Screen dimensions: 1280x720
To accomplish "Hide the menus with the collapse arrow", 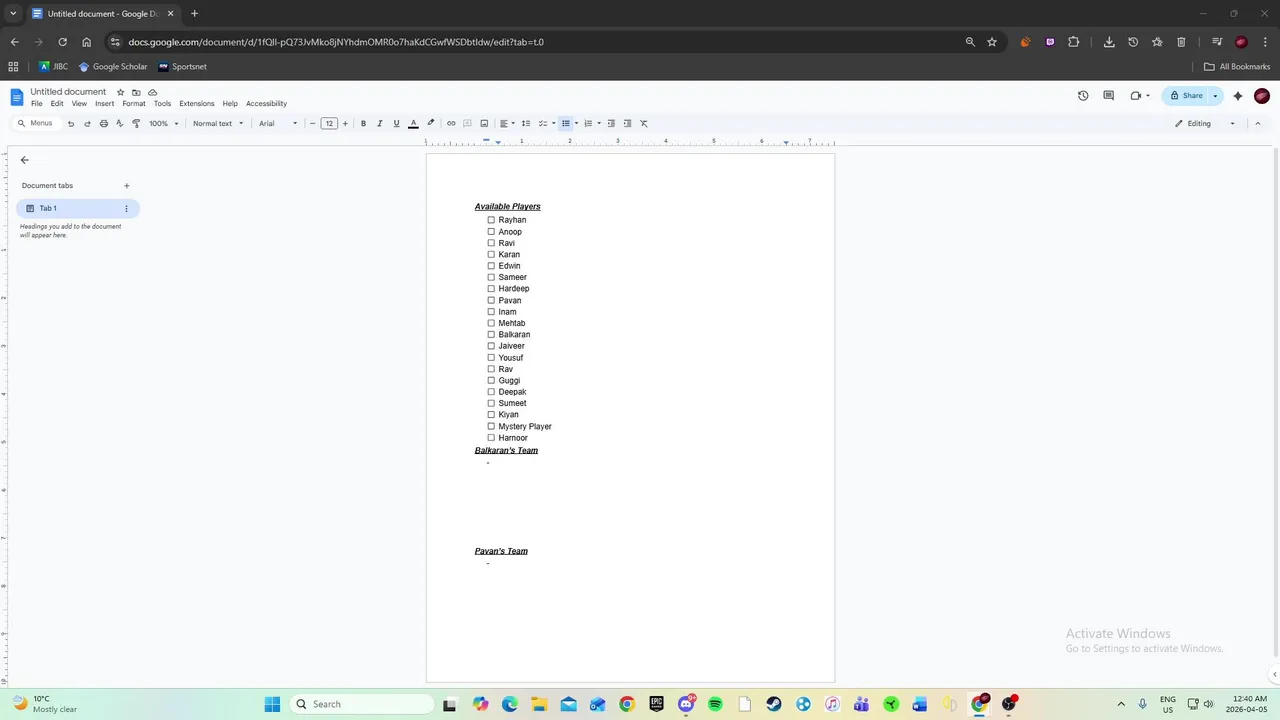I will [x=1257, y=124].
